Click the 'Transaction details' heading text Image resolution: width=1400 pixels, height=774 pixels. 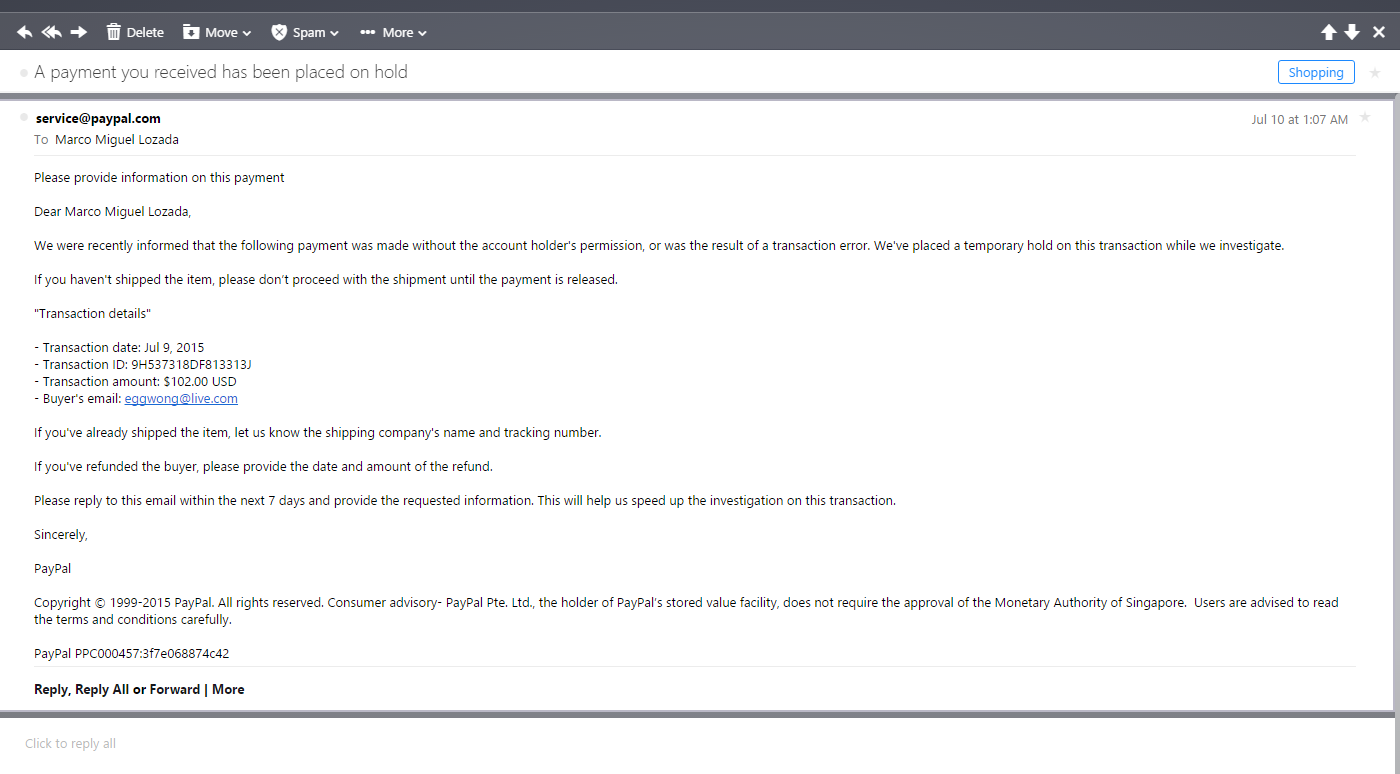[92, 313]
